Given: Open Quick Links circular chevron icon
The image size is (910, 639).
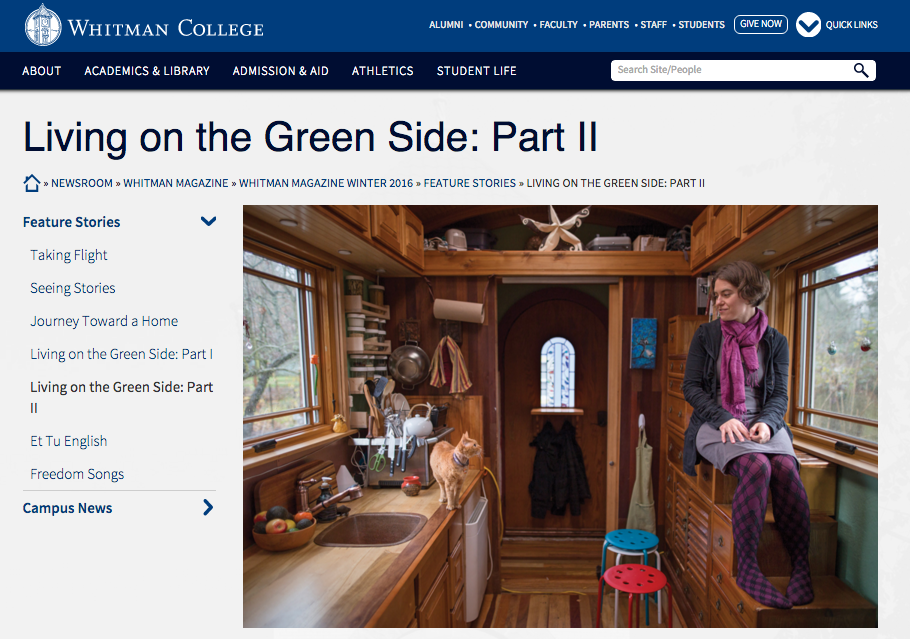Looking at the screenshot, I should tap(808, 25).
